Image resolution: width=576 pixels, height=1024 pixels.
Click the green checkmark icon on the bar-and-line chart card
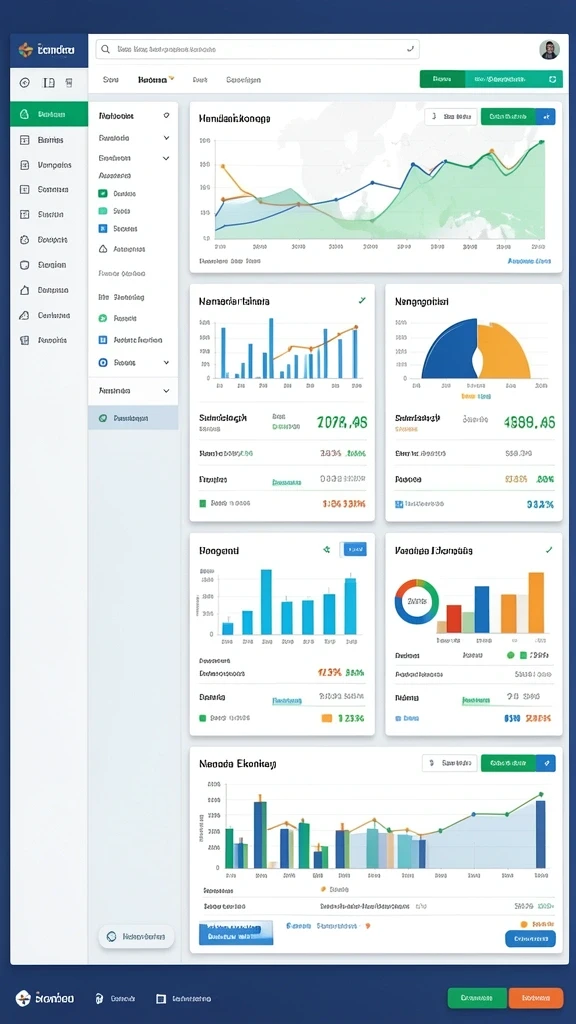tap(362, 301)
